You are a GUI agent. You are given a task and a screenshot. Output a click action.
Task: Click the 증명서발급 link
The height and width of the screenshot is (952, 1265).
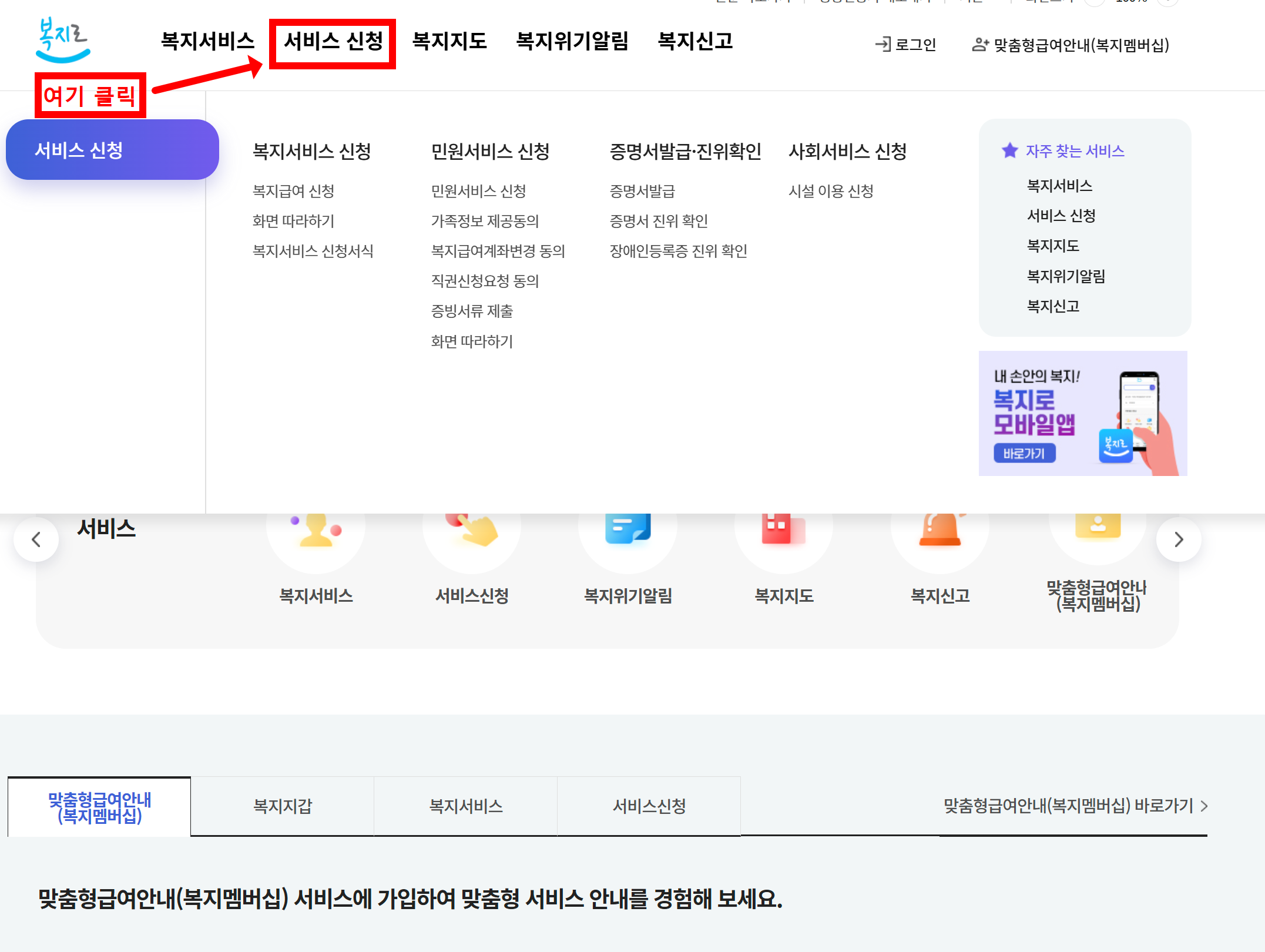click(x=643, y=190)
